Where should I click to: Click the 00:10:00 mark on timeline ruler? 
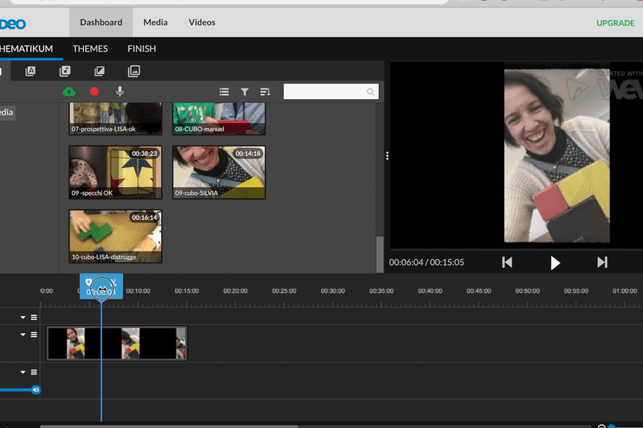click(138, 291)
